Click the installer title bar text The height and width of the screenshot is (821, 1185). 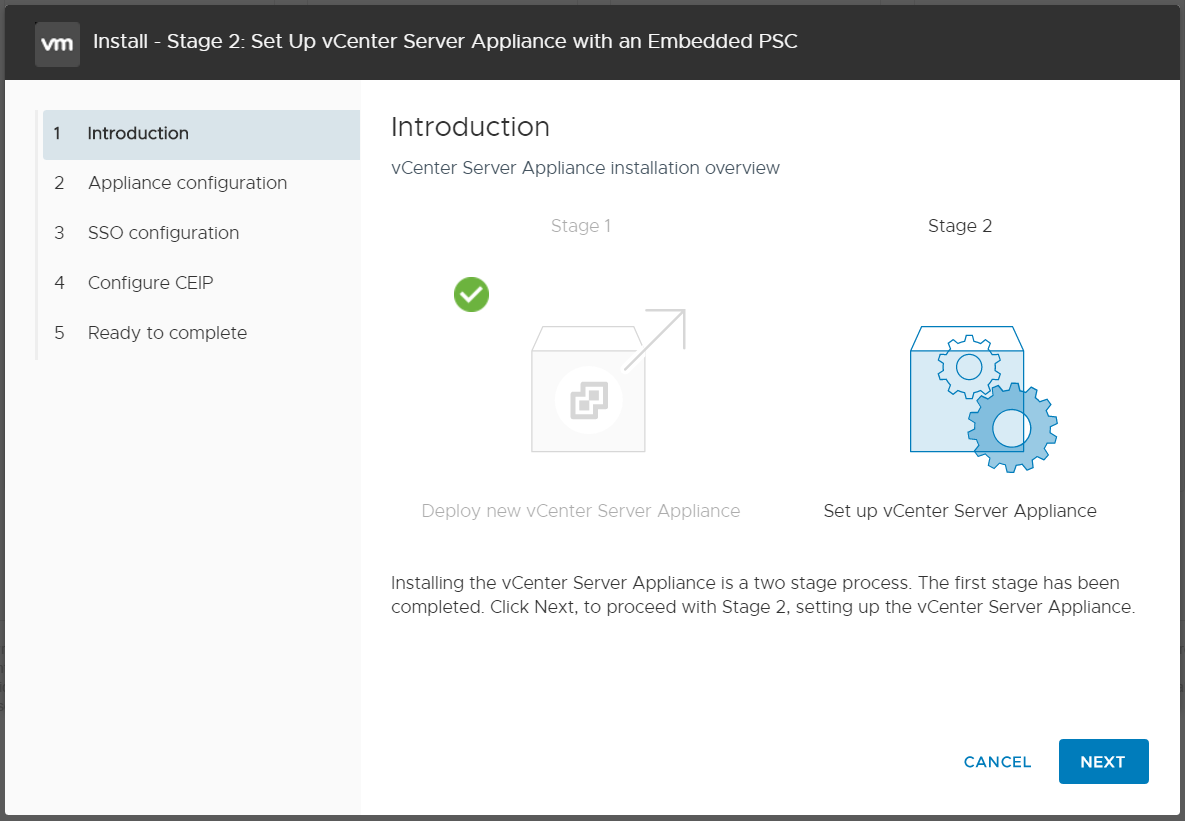tap(445, 42)
